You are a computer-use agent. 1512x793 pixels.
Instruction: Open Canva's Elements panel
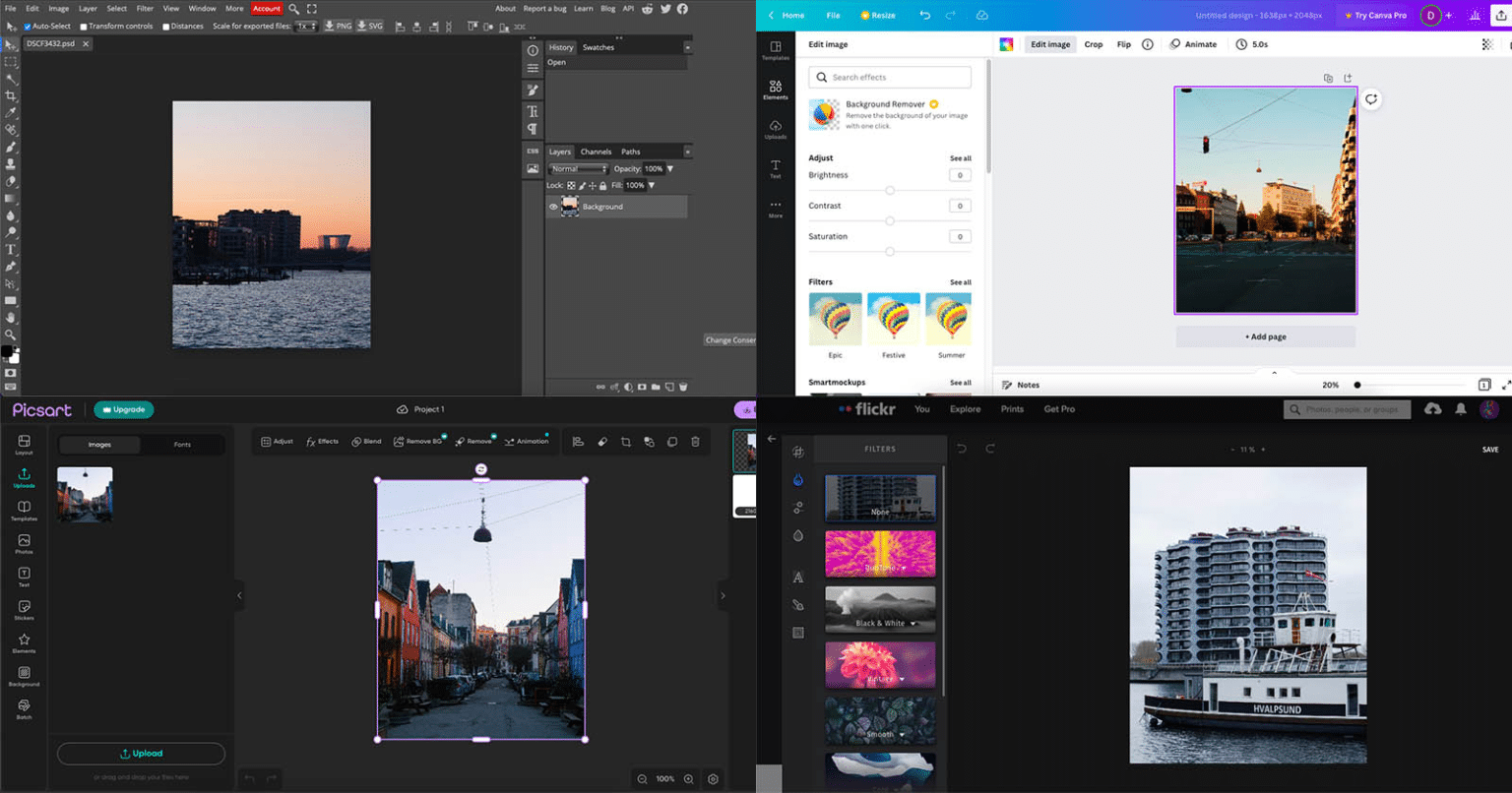tap(775, 88)
